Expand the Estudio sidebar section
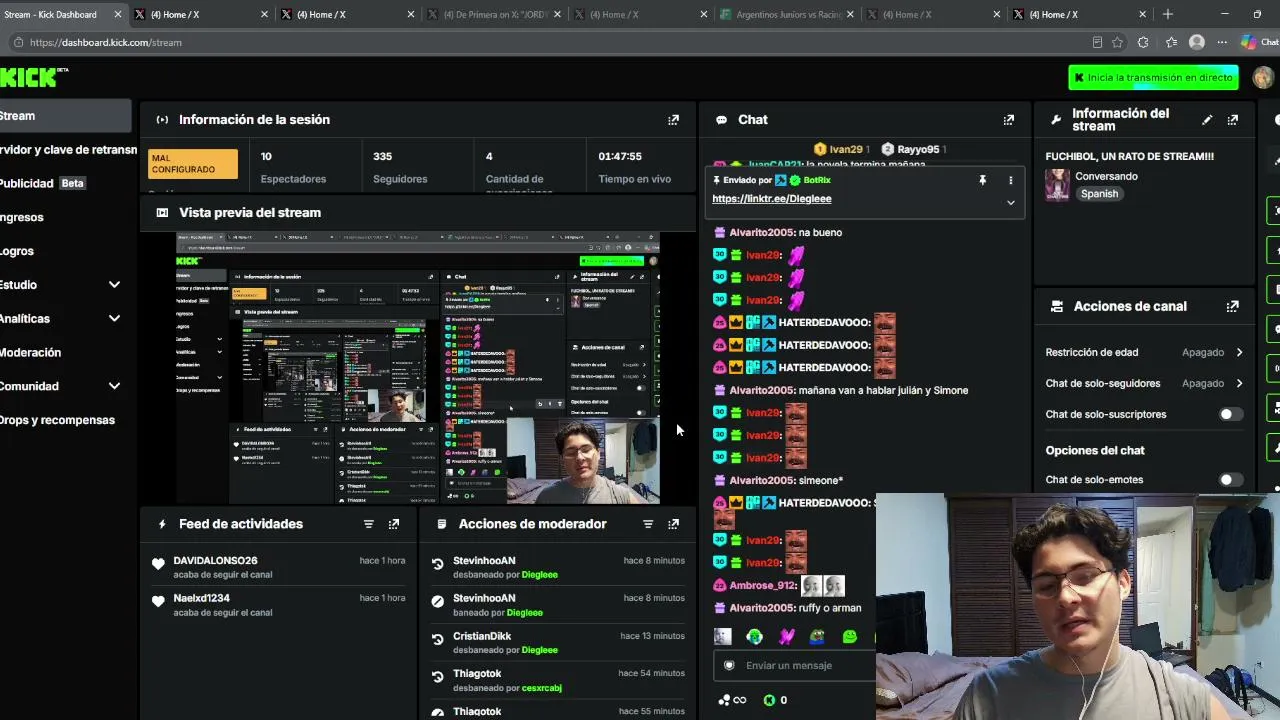This screenshot has height=720, width=1280. [x=114, y=285]
